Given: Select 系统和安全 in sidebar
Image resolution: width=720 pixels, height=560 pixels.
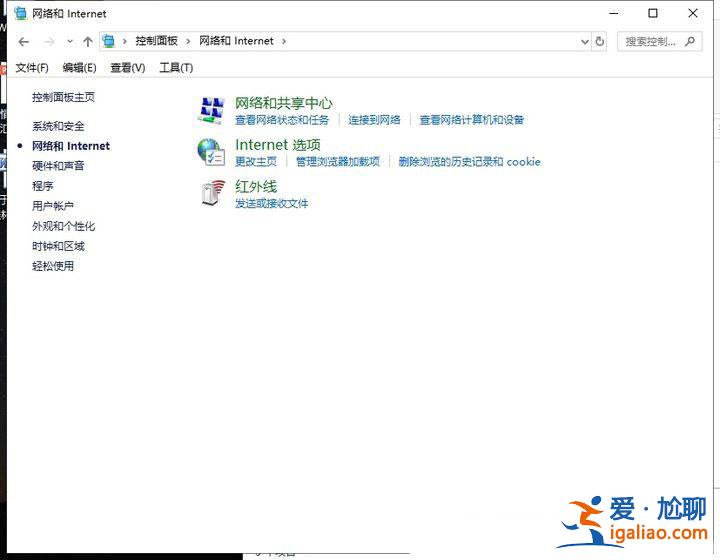Looking at the screenshot, I should pyautogui.click(x=58, y=126).
